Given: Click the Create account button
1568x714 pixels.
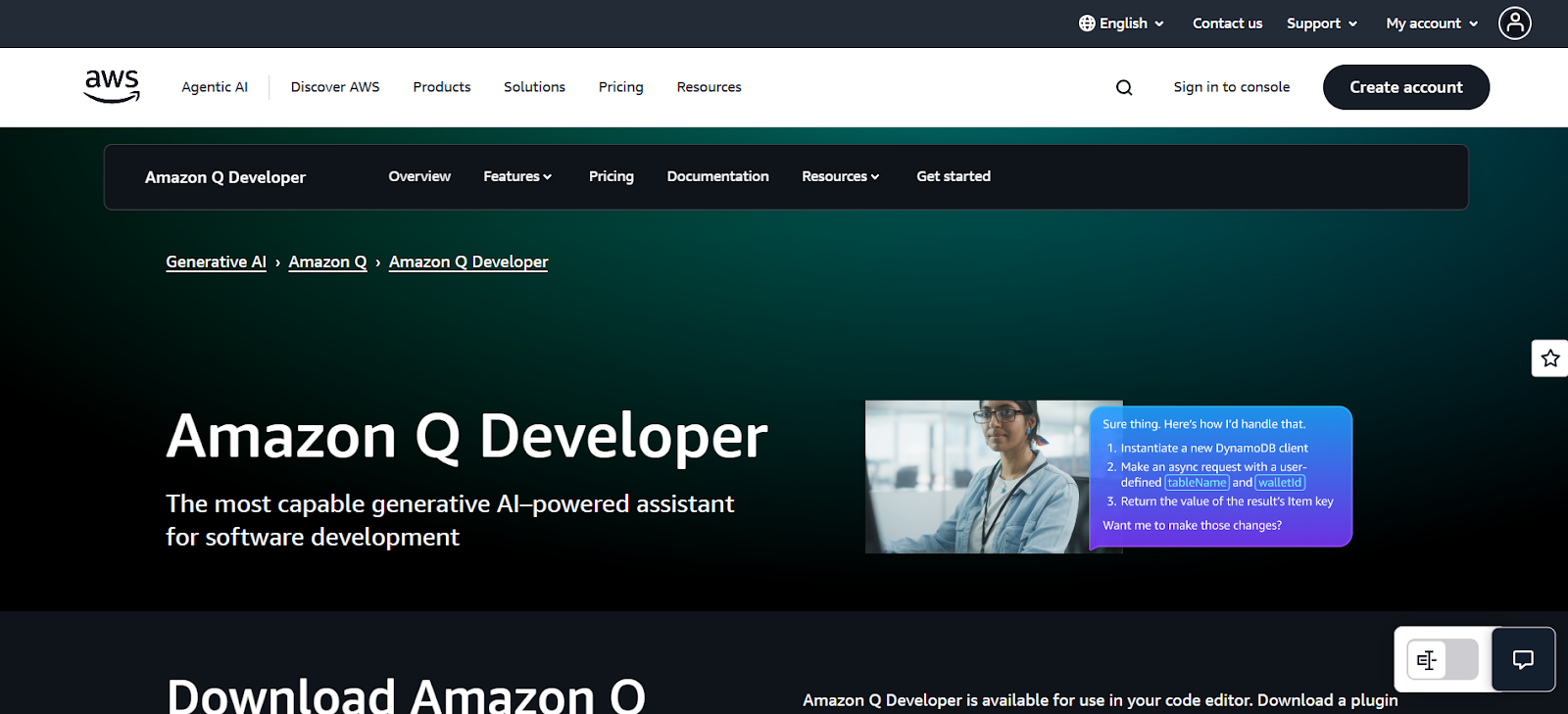Looking at the screenshot, I should [1406, 87].
